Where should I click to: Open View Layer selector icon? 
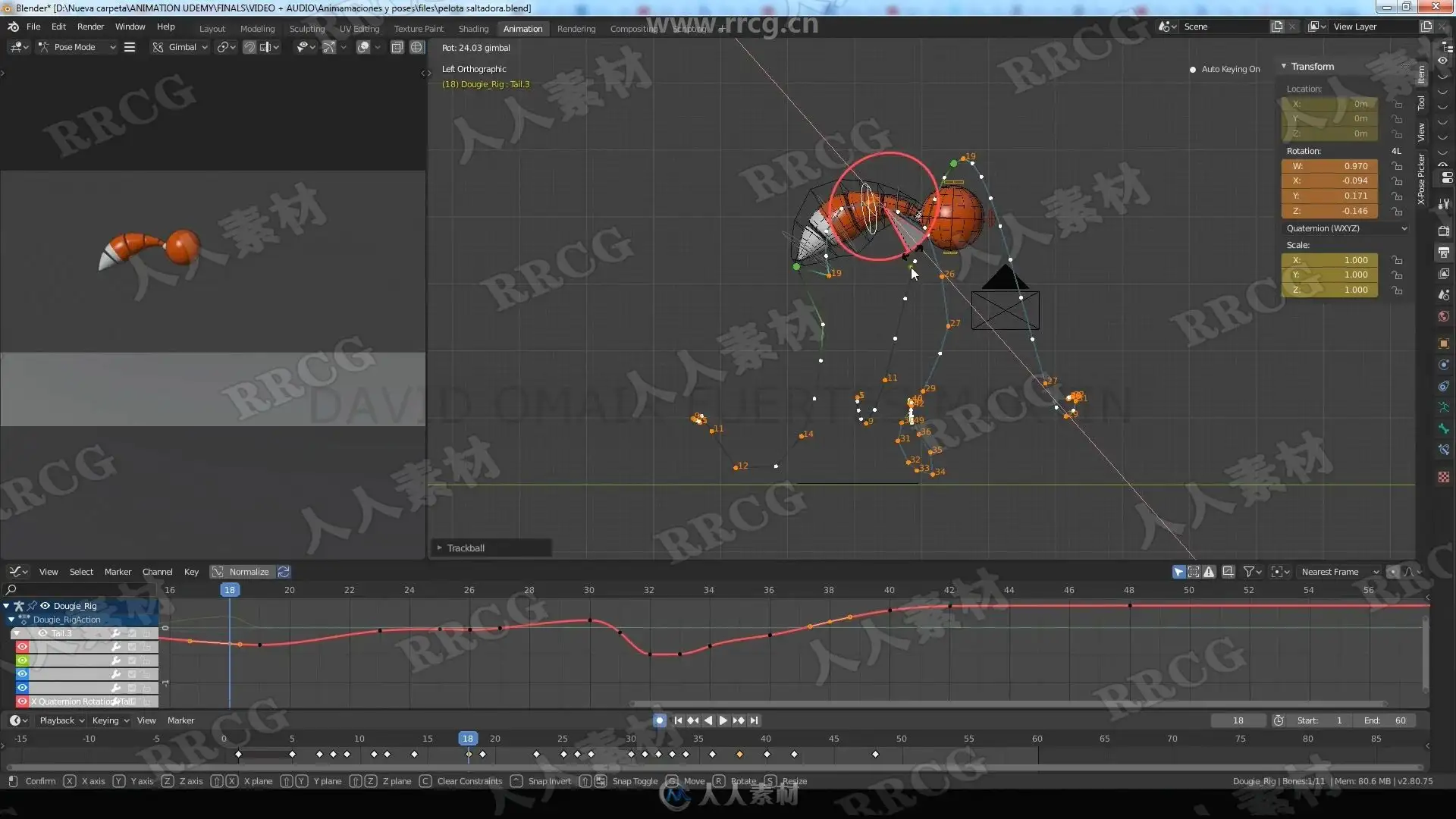coord(1317,27)
